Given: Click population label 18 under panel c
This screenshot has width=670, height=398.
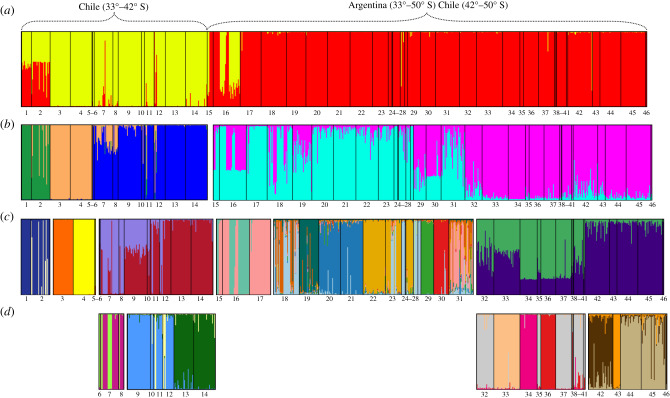Looking at the screenshot, I should pyautogui.click(x=285, y=299).
